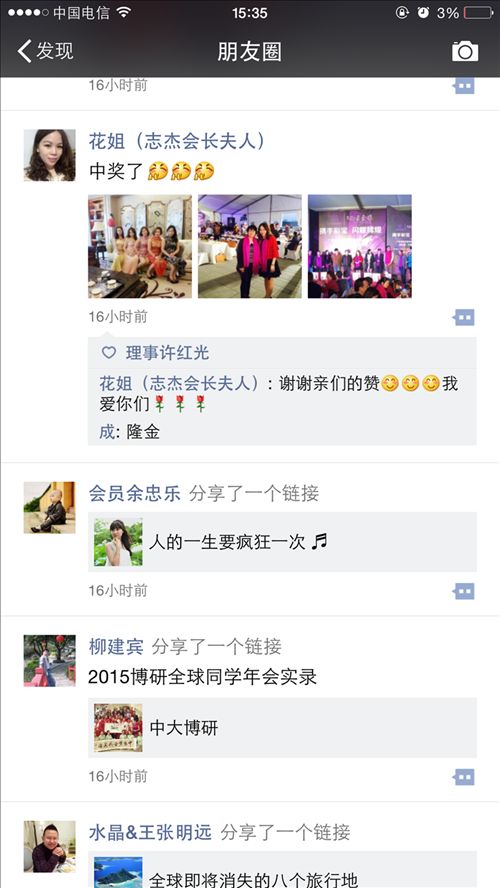
Task: Open the comment bubble on the 柳建宾 post
Action: tap(464, 777)
